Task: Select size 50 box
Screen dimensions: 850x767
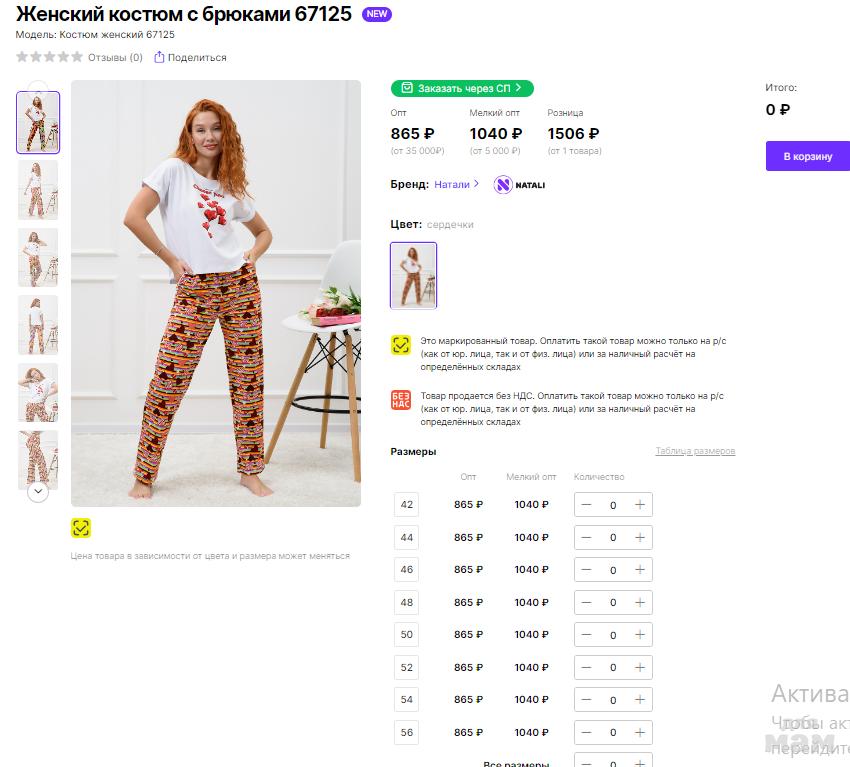Action: [x=406, y=635]
